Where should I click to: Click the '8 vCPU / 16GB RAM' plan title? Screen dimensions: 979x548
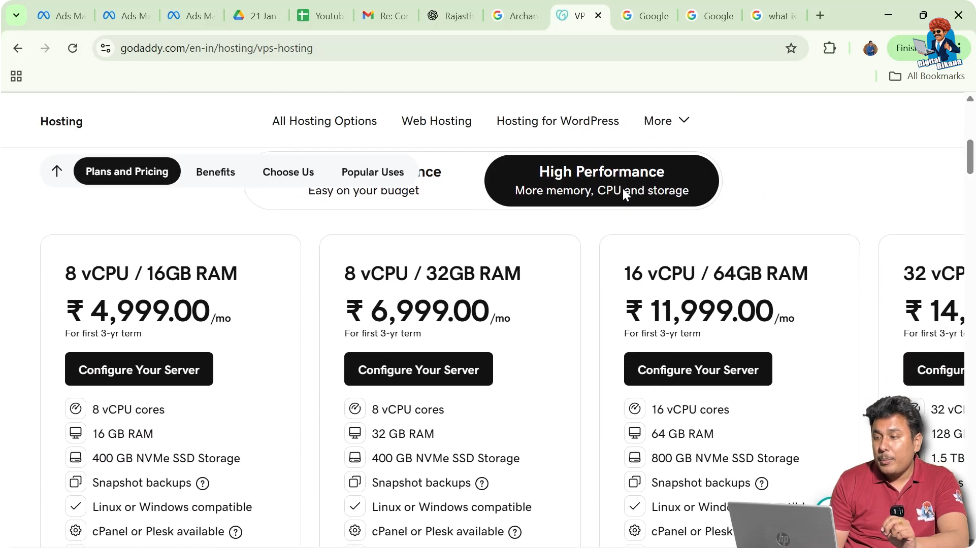151,273
